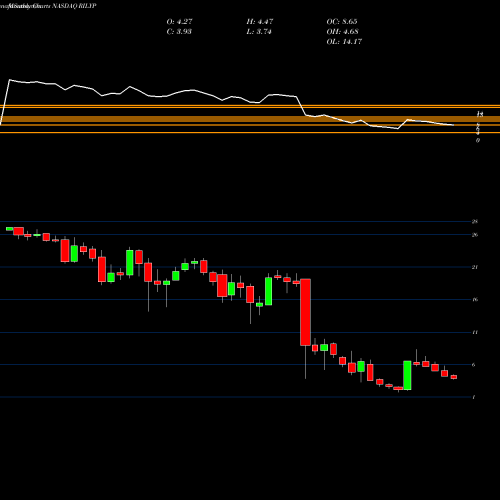Viewport: 500px width, 500px height.
Task: Click the high value H: 4.47
Action: [260, 22]
